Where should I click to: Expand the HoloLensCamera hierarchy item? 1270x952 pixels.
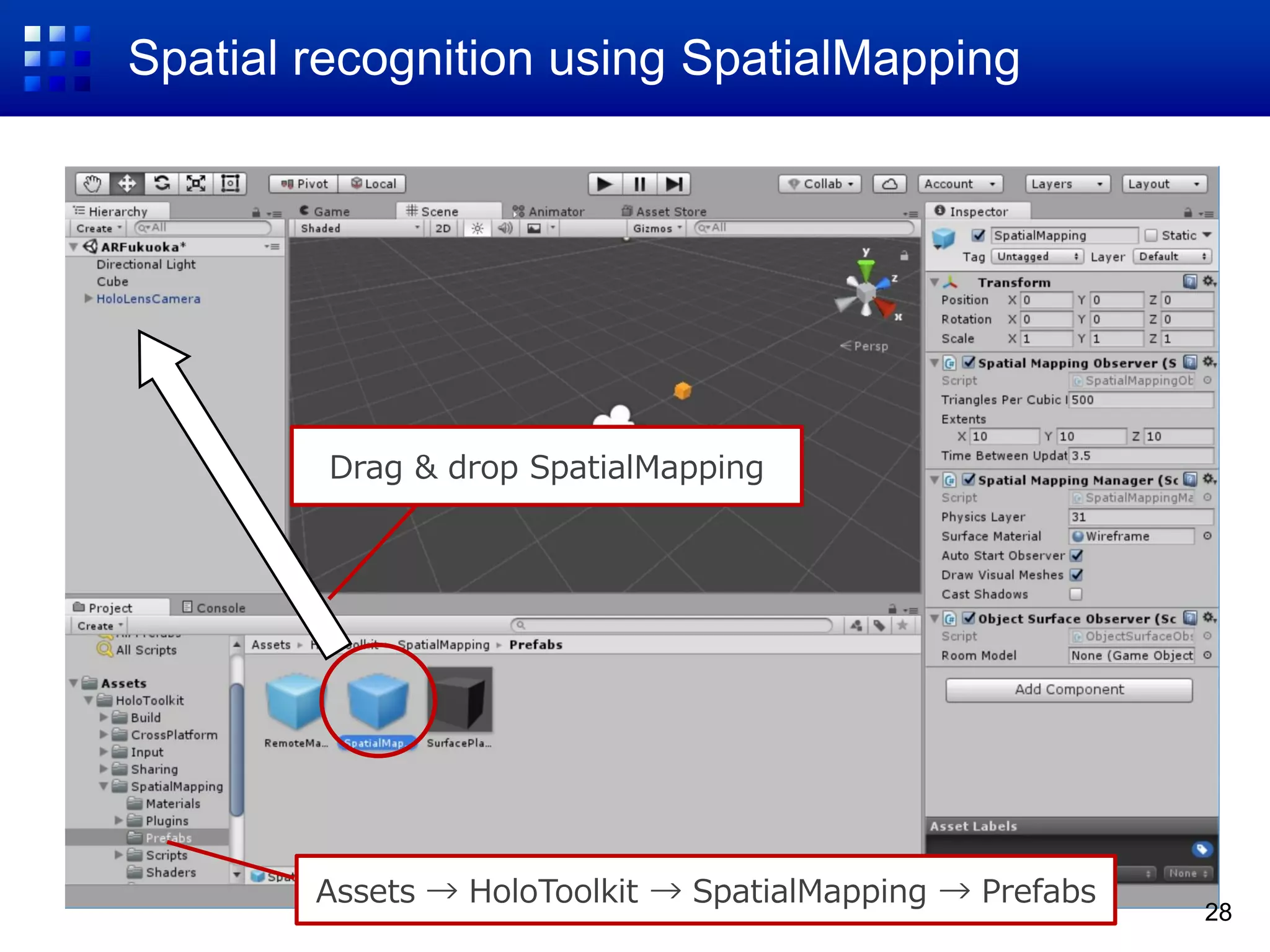pos(89,299)
